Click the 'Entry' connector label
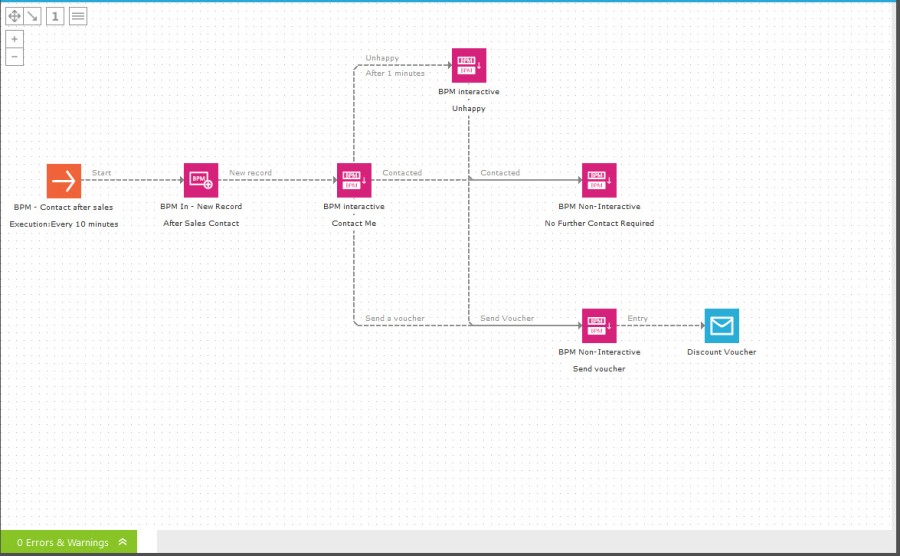The image size is (900, 556). pos(637,318)
